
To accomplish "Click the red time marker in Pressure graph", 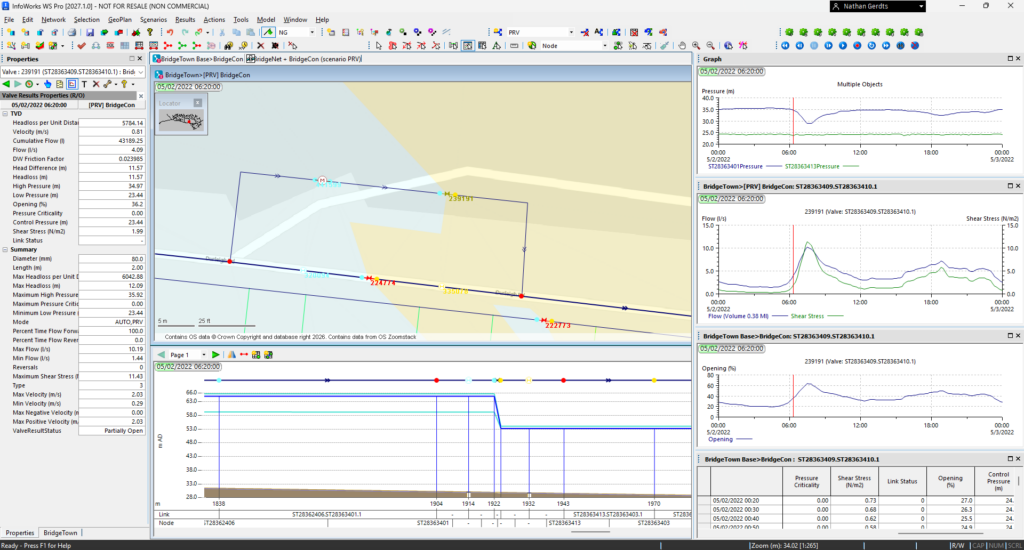I will point(793,121).
